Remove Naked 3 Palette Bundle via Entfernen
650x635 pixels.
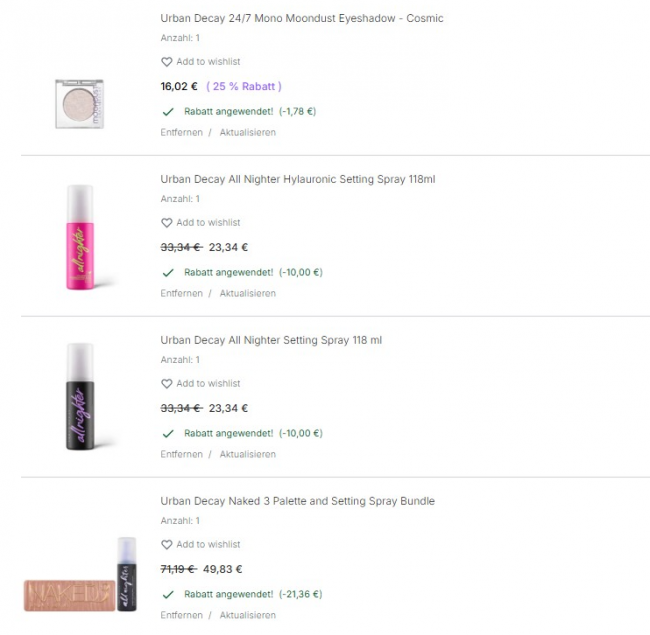(181, 615)
